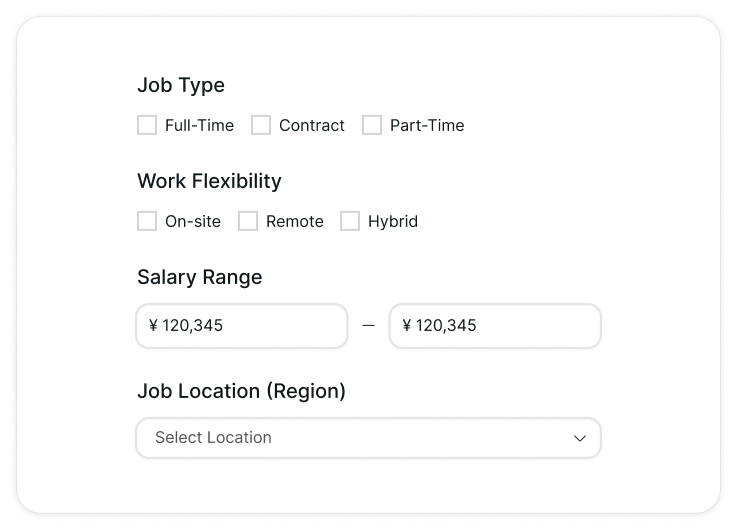Viewport: 737px width, 530px height.
Task: Select the Remote checkbox square
Action: pyautogui.click(x=248, y=221)
